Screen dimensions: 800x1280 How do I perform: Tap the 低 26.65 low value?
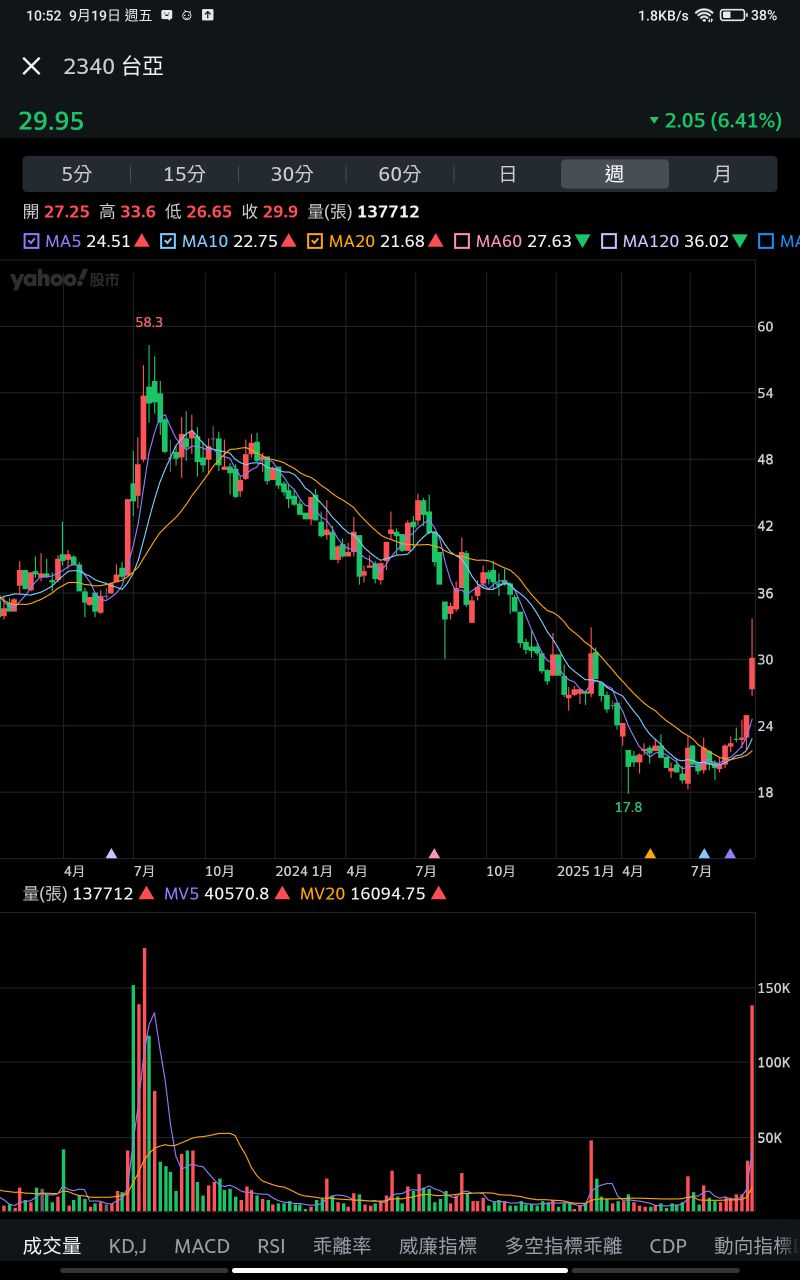[198, 212]
